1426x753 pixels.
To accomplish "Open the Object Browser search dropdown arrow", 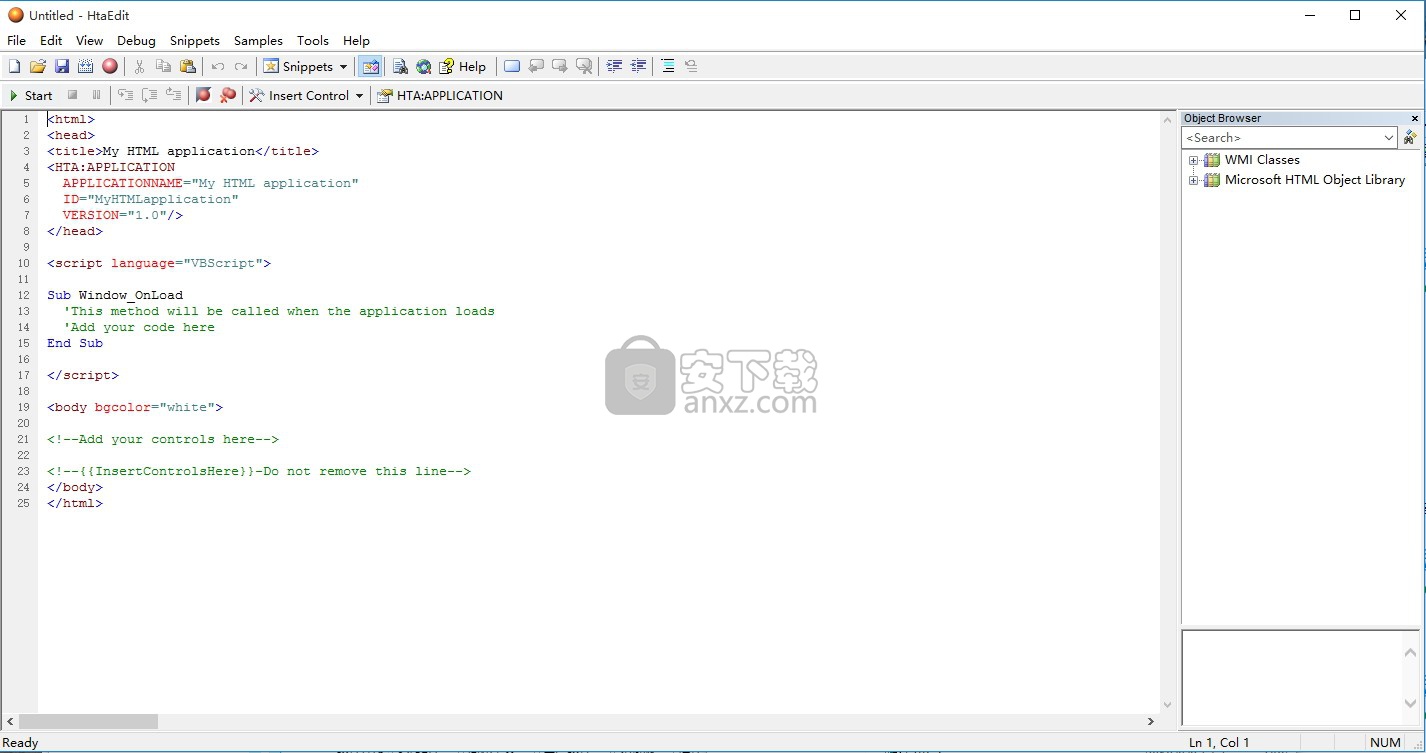I will click(x=1389, y=138).
